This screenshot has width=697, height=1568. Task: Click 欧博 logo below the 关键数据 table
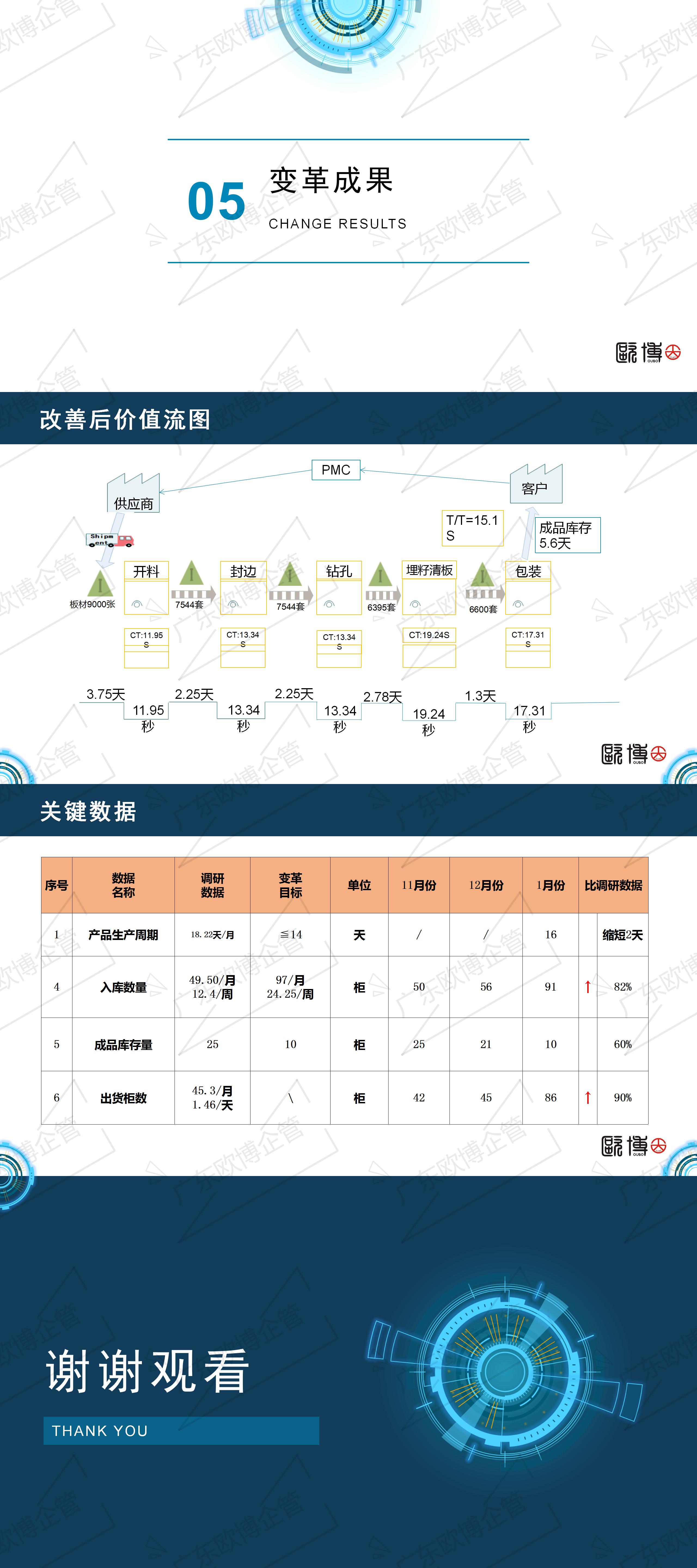[x=634, y=1146]
